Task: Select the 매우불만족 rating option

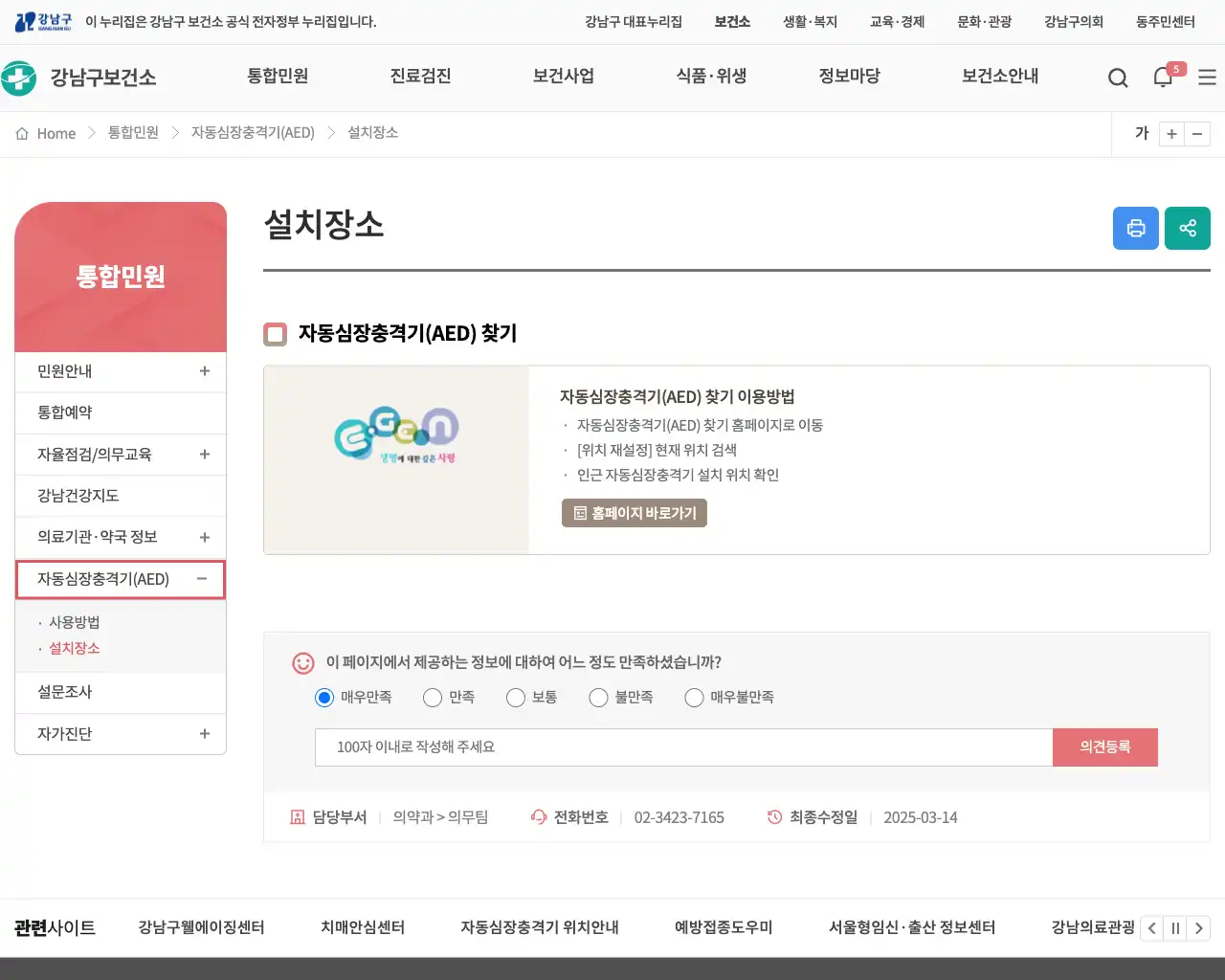Action: pos(694,697)
